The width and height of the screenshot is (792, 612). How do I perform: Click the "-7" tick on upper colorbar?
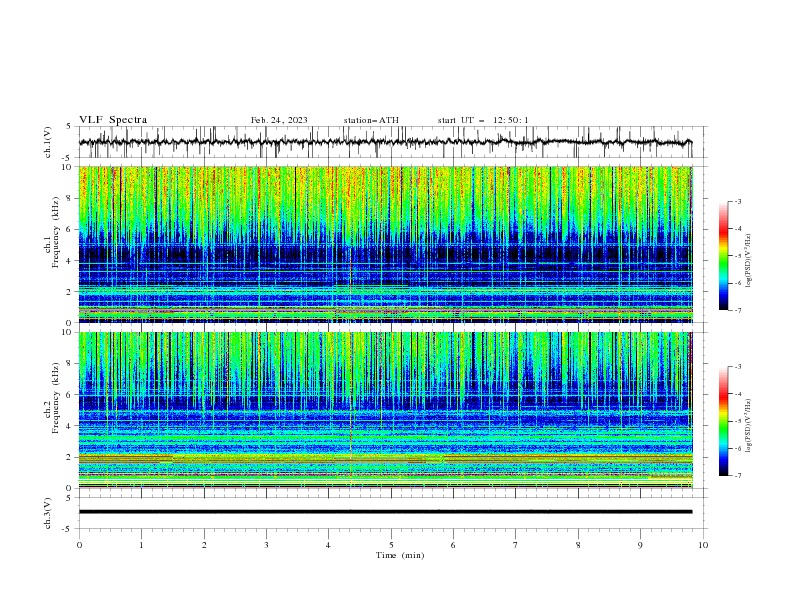pos(738,310)
